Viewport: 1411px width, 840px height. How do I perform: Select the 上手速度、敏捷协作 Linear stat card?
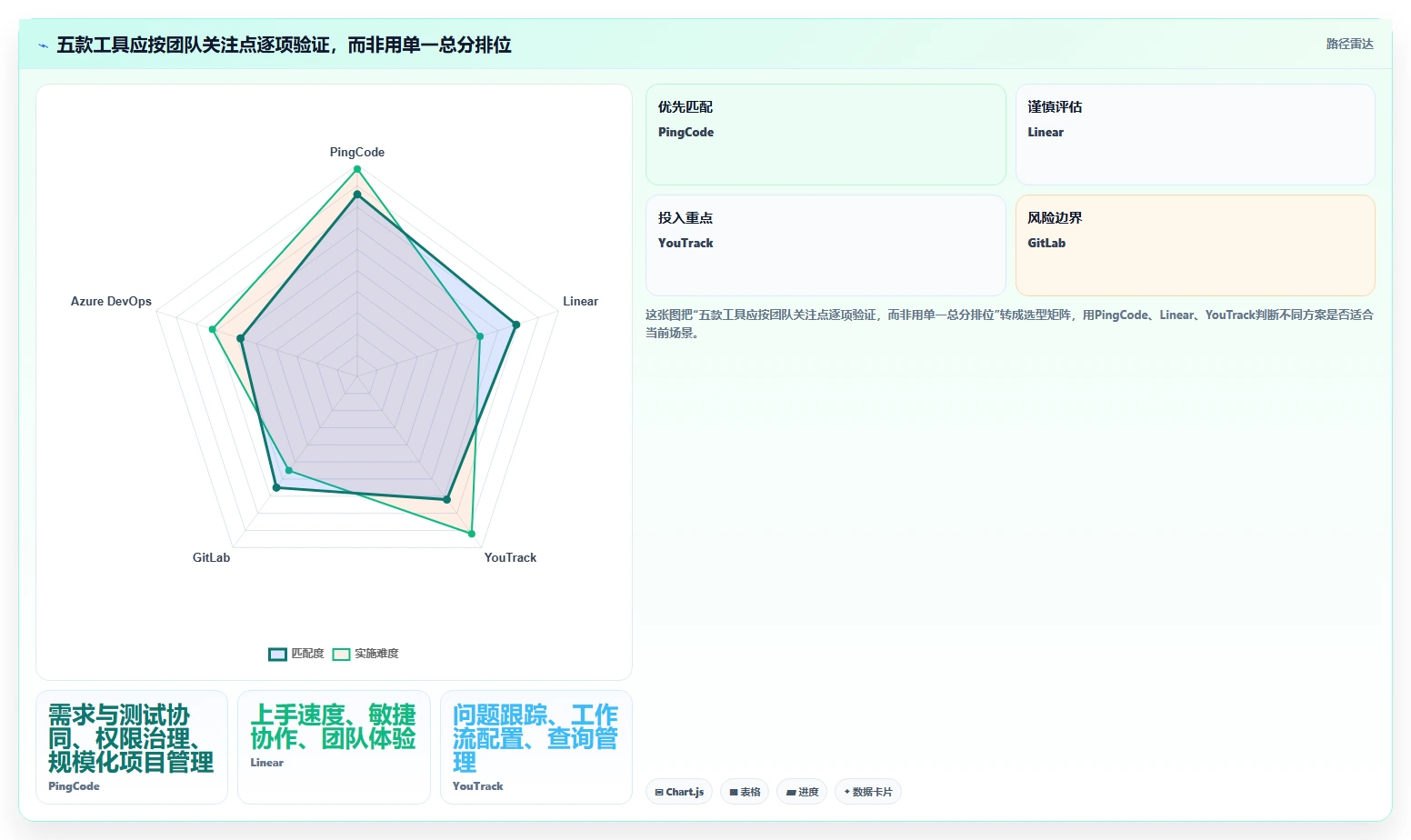pos(334,747)
